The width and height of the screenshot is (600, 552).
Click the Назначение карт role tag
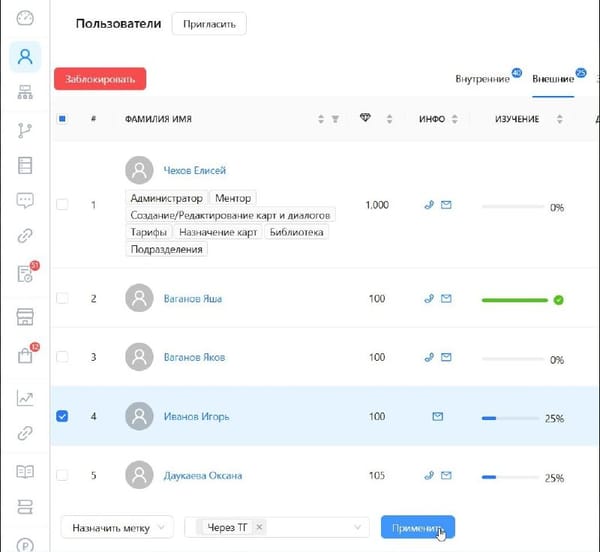tap(218, 232)
